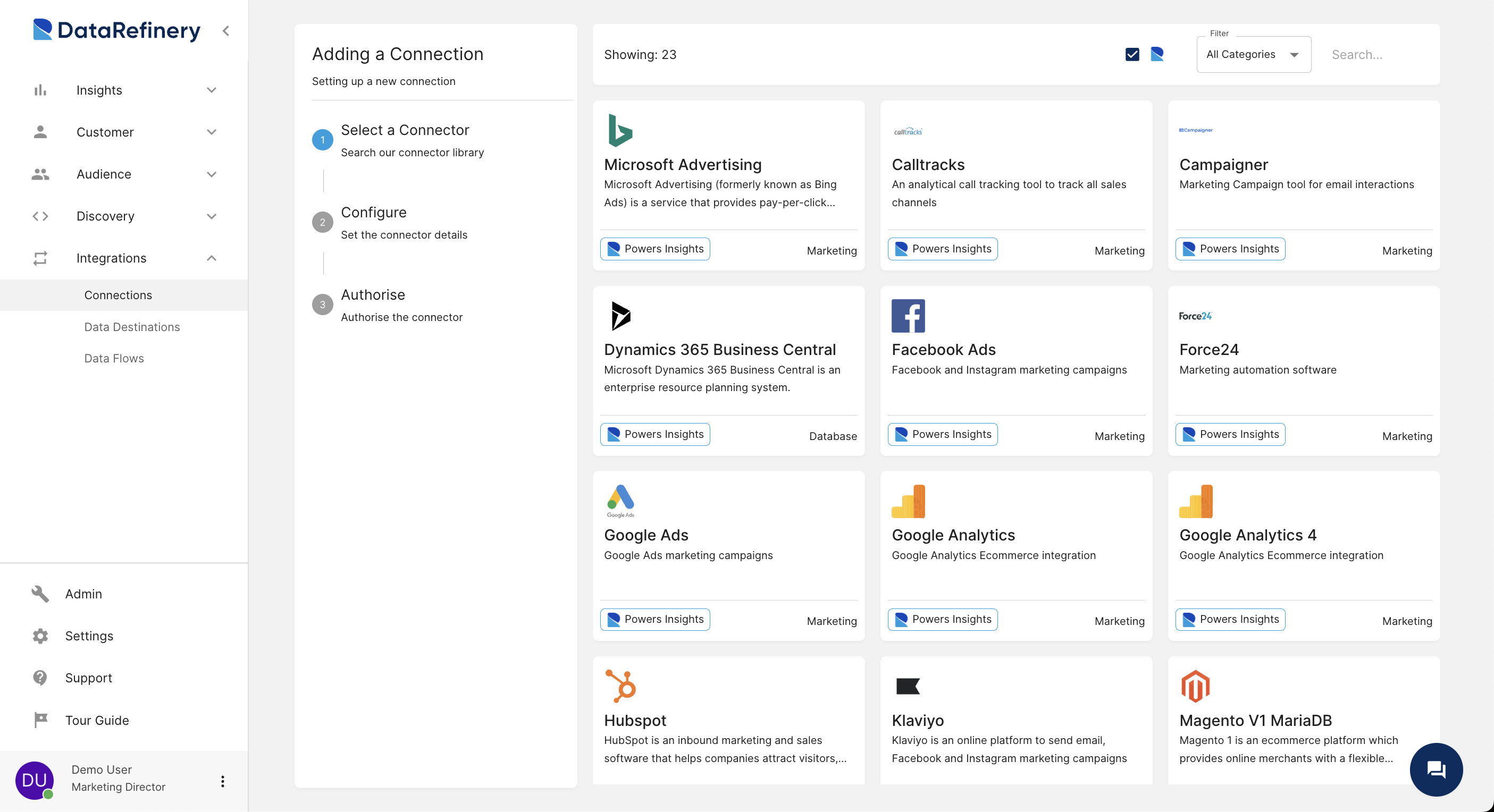Click Powers Insights badge on Dynamics 365
Viewport: 1494px width, 812px height.
coord(655,434)
